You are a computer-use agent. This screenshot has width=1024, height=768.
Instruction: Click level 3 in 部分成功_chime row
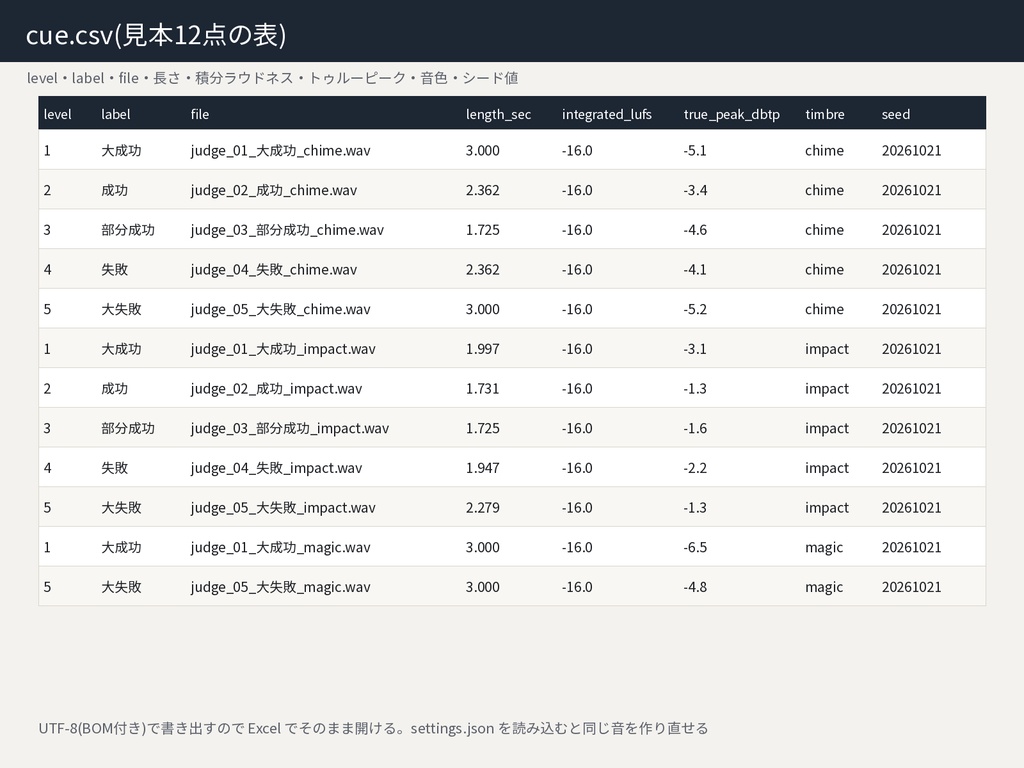[x=47, y=230]
